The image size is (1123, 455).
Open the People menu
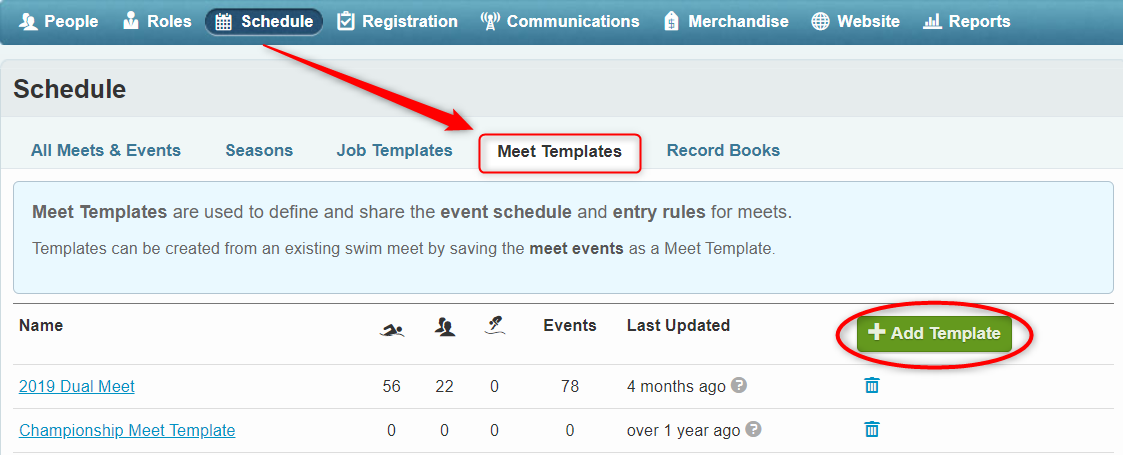tap(57, 21)
